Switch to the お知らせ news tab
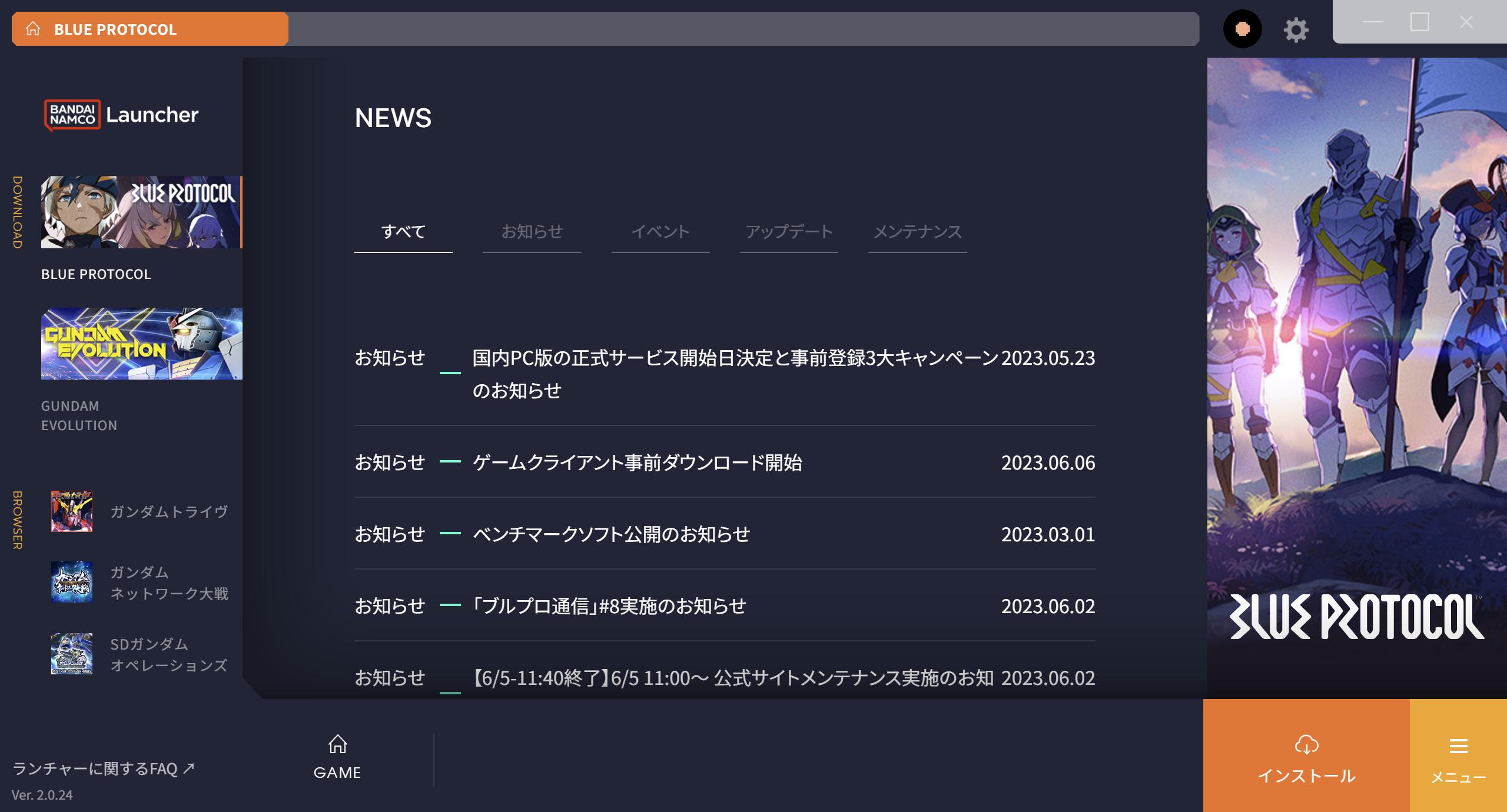Viewport: 1507px width, 812px height. 532,232
